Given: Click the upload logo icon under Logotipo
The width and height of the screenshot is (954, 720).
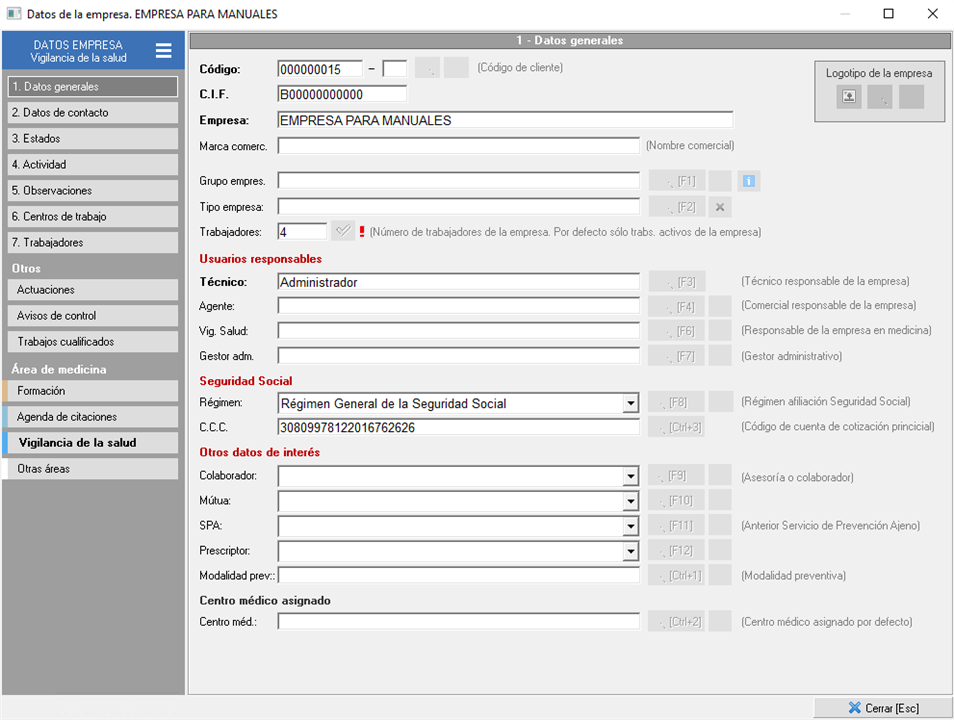Looking at the screenshot, I should coord(848,97).
